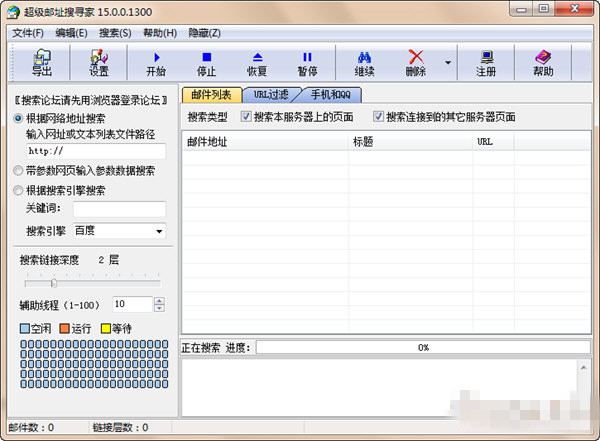Click the 恢复 restore toolbar icon
This screenshot has width=600, height=441.
[257, 63]
